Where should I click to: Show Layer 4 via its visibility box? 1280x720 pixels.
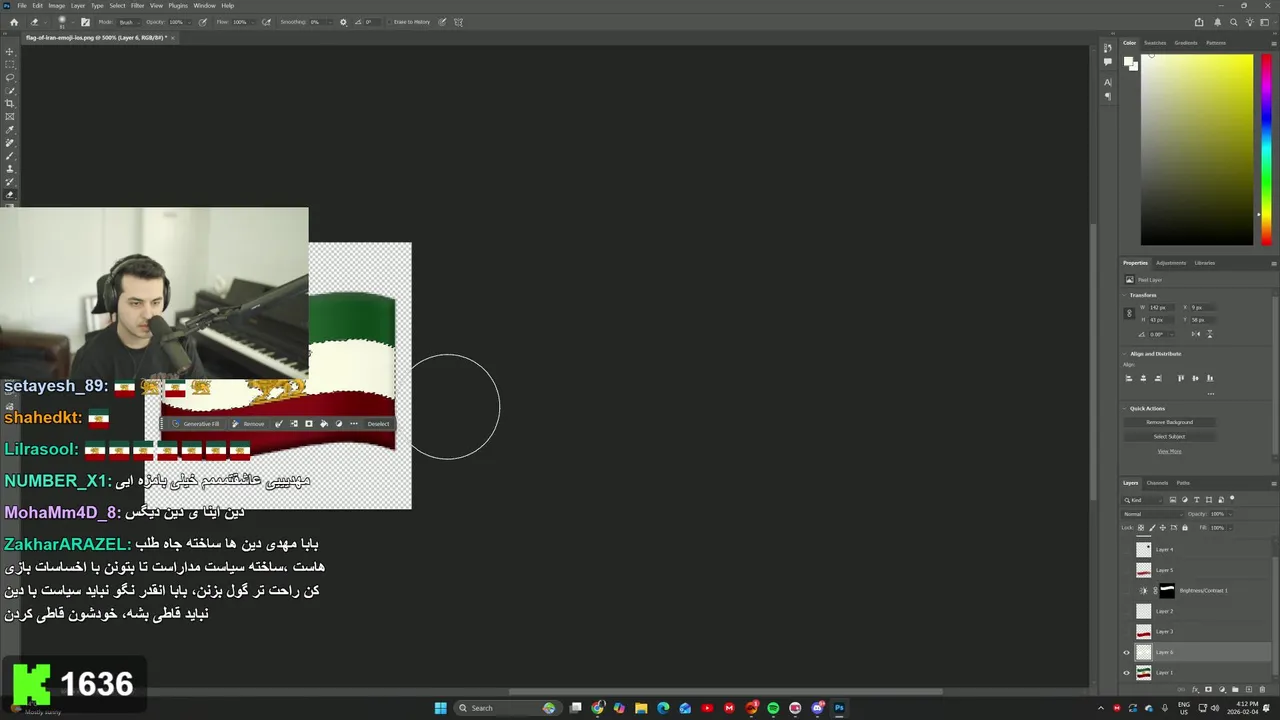coord(1127,549)
